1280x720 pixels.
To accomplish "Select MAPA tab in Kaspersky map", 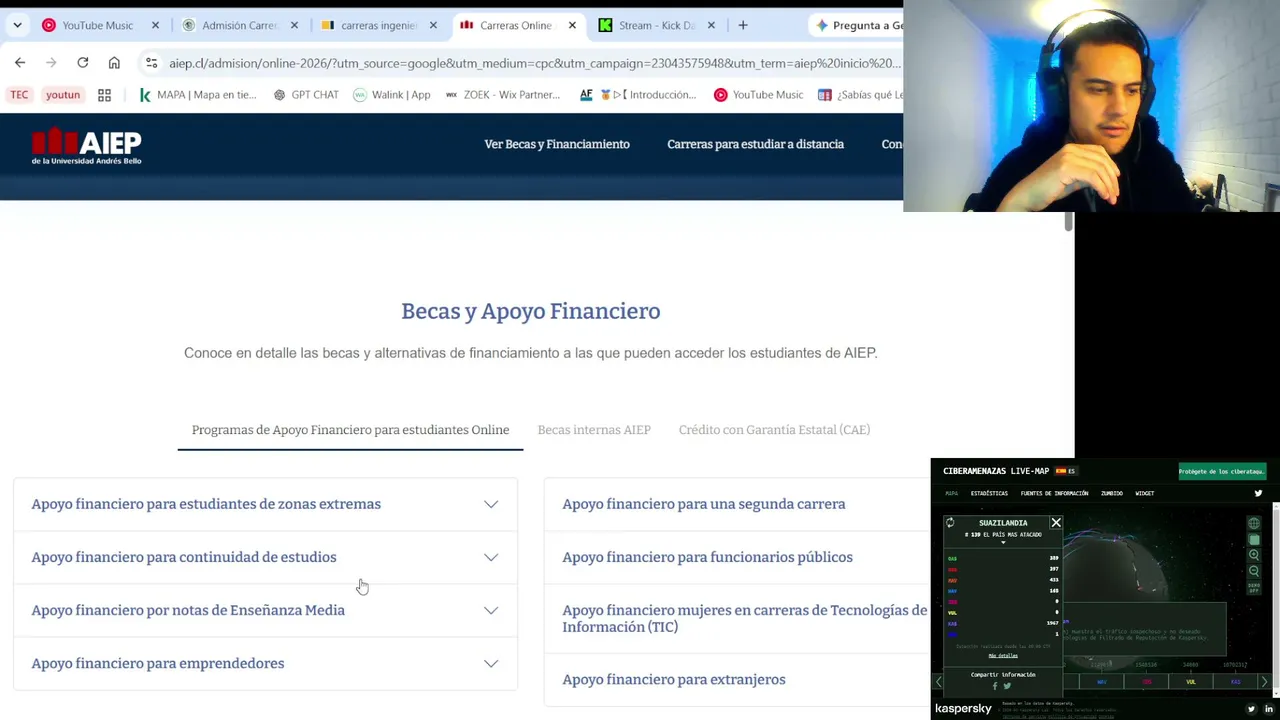I will [952, 493].
